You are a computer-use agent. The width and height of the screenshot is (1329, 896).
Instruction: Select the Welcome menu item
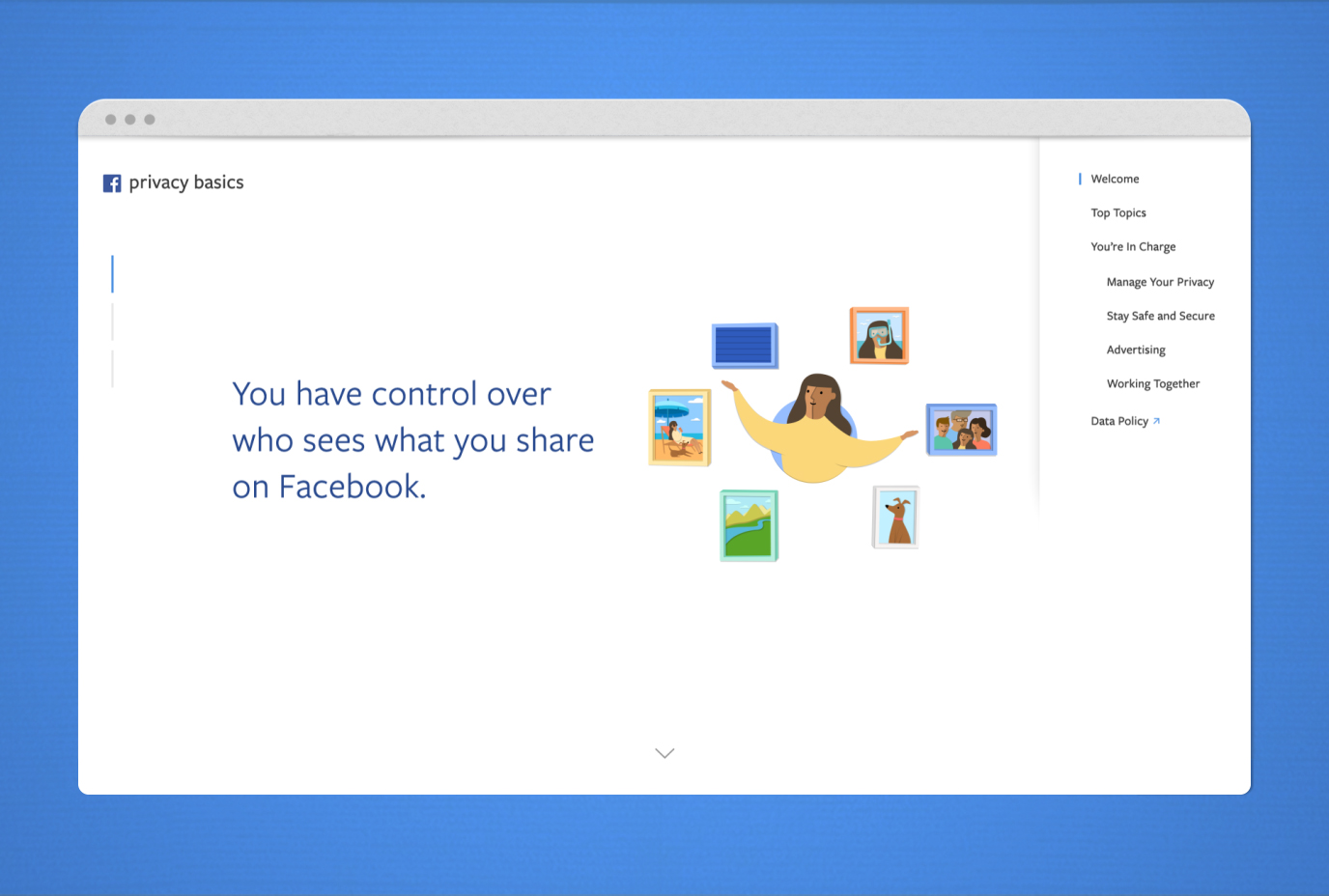coord(1115,179)
